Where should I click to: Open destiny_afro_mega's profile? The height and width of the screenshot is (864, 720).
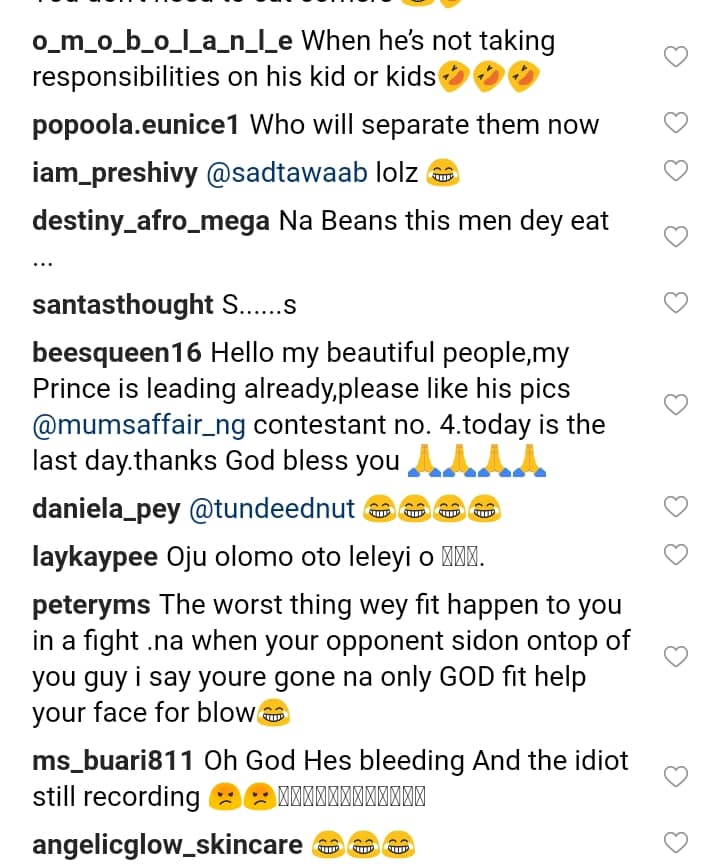click(x=151, y=221)
